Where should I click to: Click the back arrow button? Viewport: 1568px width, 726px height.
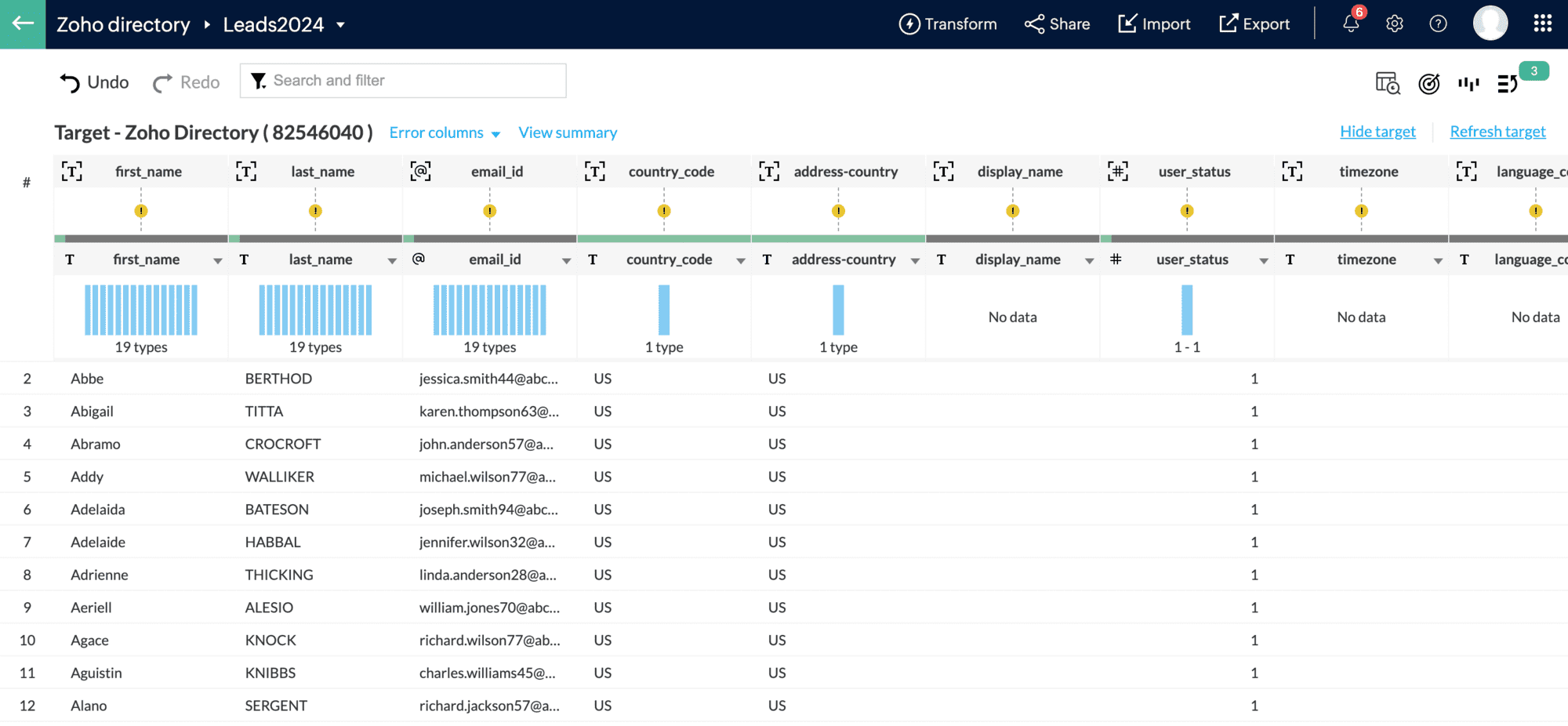[23, 24]
